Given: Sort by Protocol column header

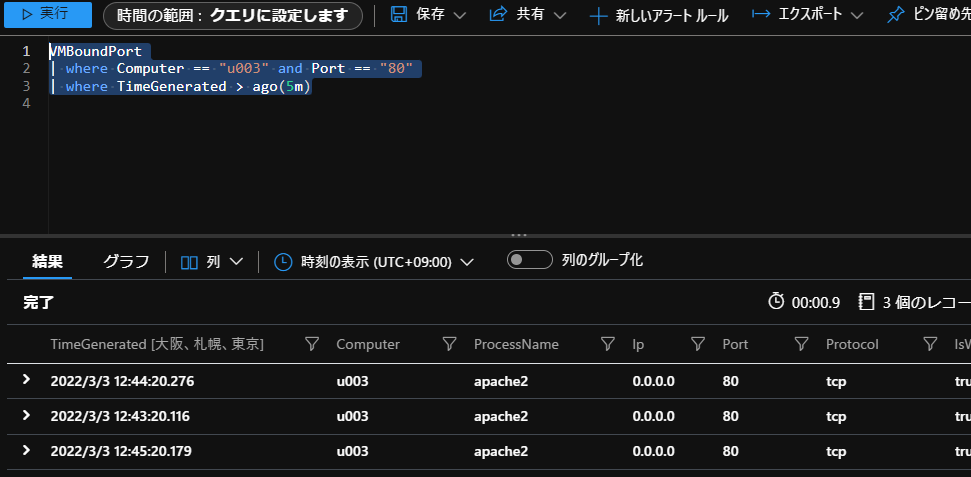Looking at the screenshot, I should coord(852,344).
